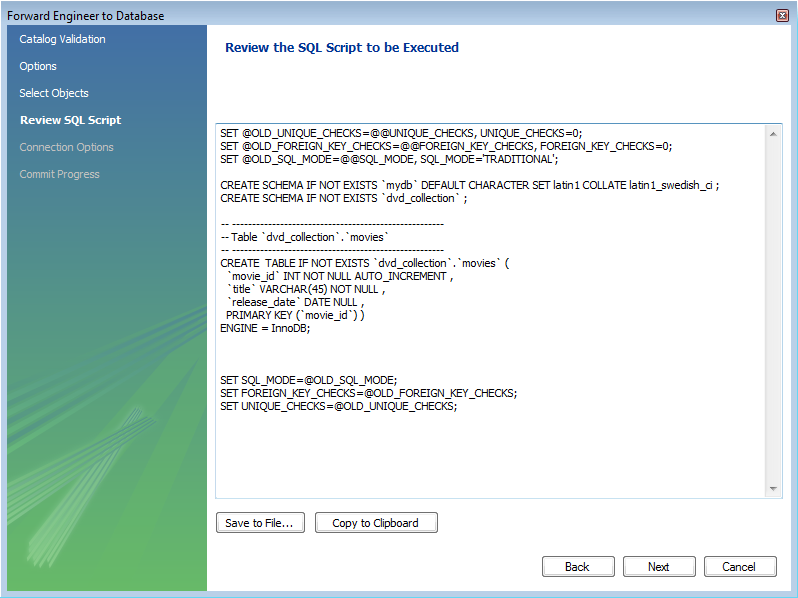Close the Forward Engineer dialog window
798x598 pixels.
point(781,16)
